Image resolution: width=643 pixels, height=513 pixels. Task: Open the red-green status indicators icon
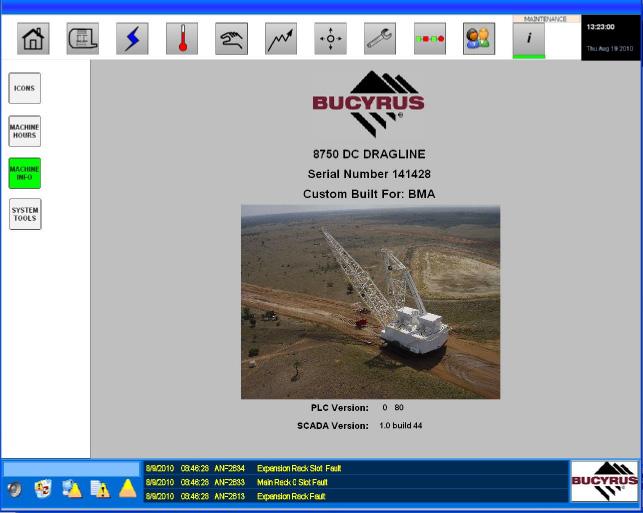coord(430,39)
